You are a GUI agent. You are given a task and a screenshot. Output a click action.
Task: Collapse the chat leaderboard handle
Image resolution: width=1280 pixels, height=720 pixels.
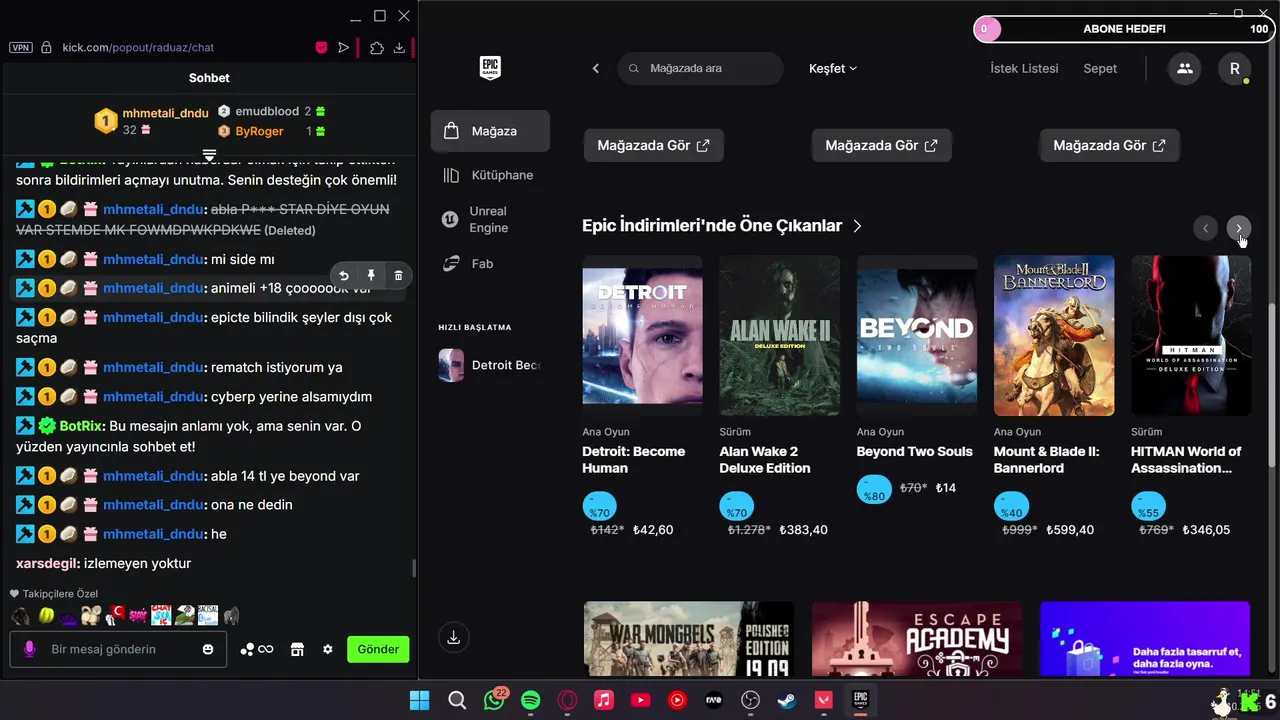pos(209,155)
